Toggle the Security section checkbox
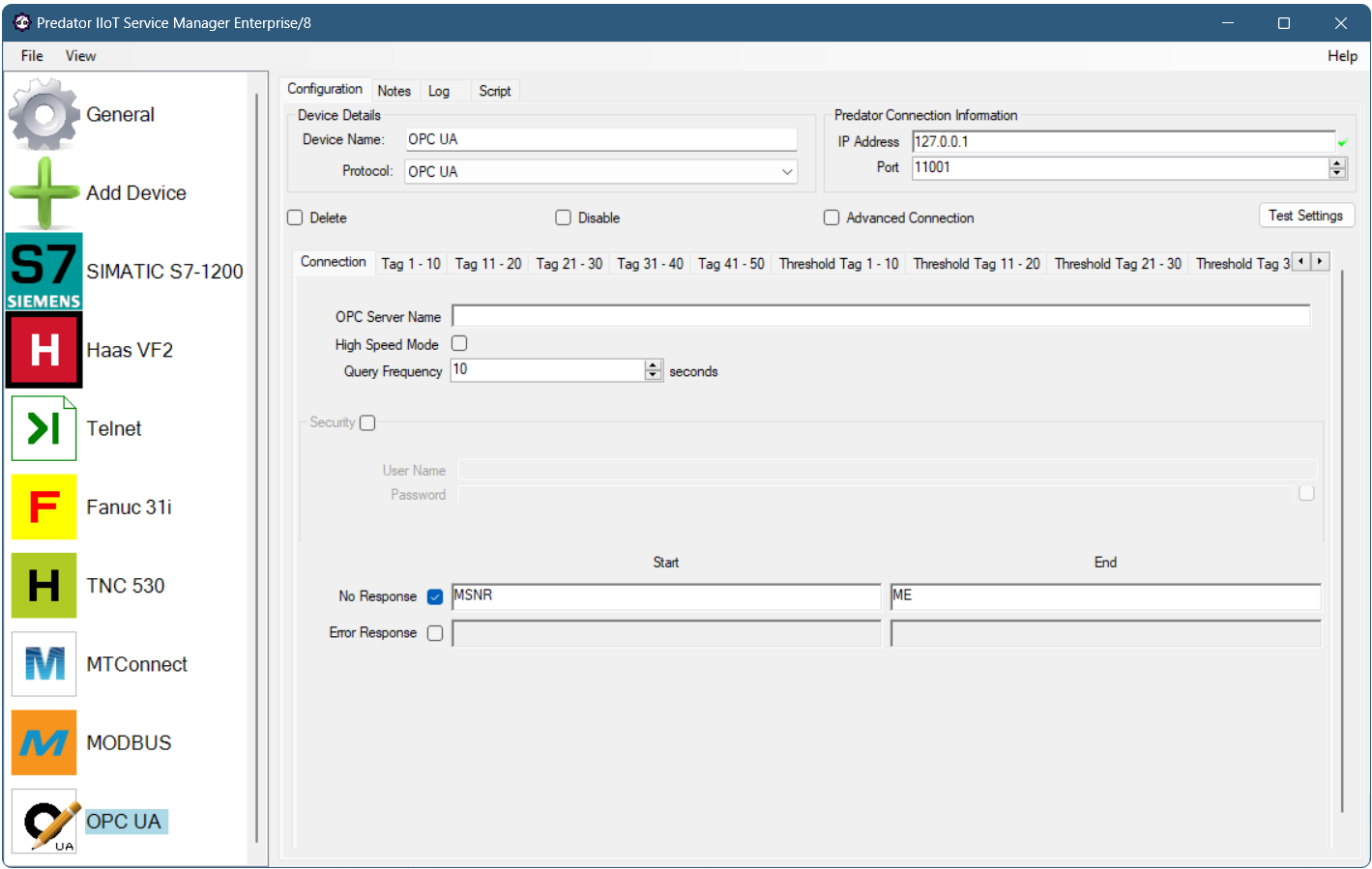Image resolution: width=1372 pixels, height=869 pixels. pyautogui.click(x=366, y=422)
